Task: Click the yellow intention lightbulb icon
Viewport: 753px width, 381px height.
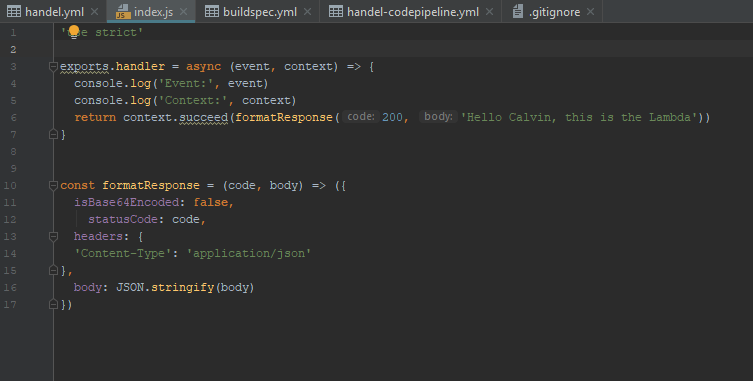Action: [x=73, y=32]
